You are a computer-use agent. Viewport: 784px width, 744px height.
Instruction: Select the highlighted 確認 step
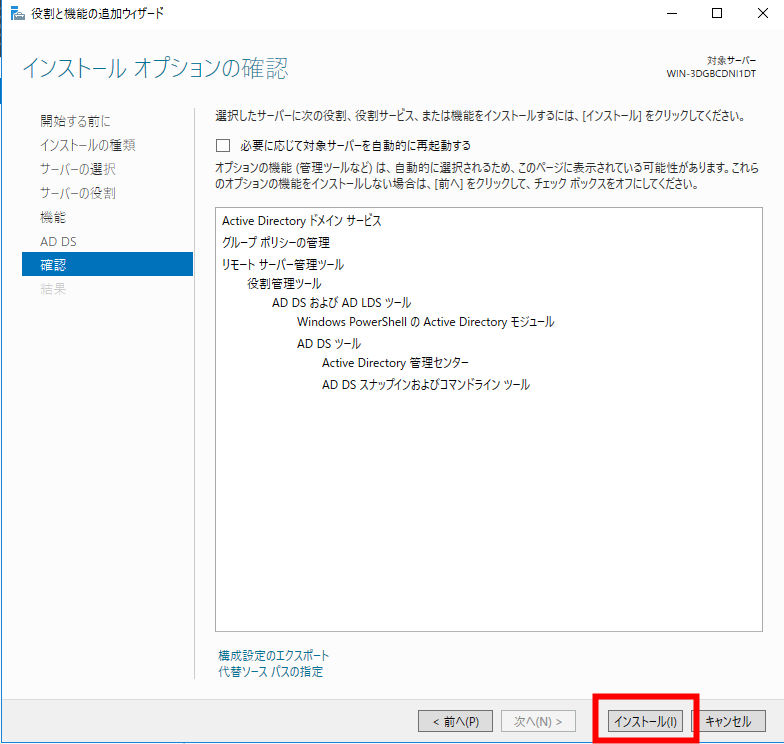(108, 264)
